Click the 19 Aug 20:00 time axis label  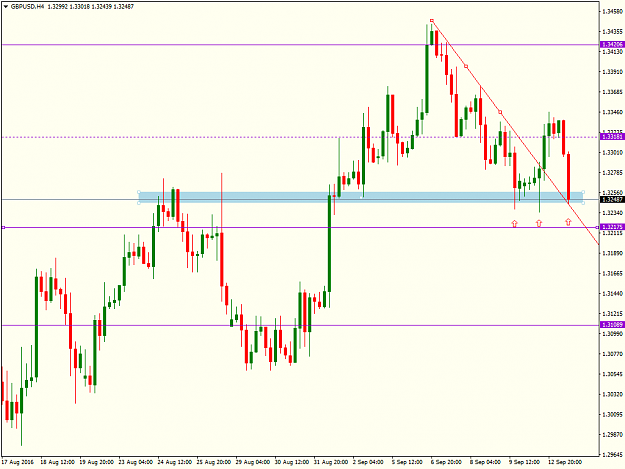click(x=96, y=462)
